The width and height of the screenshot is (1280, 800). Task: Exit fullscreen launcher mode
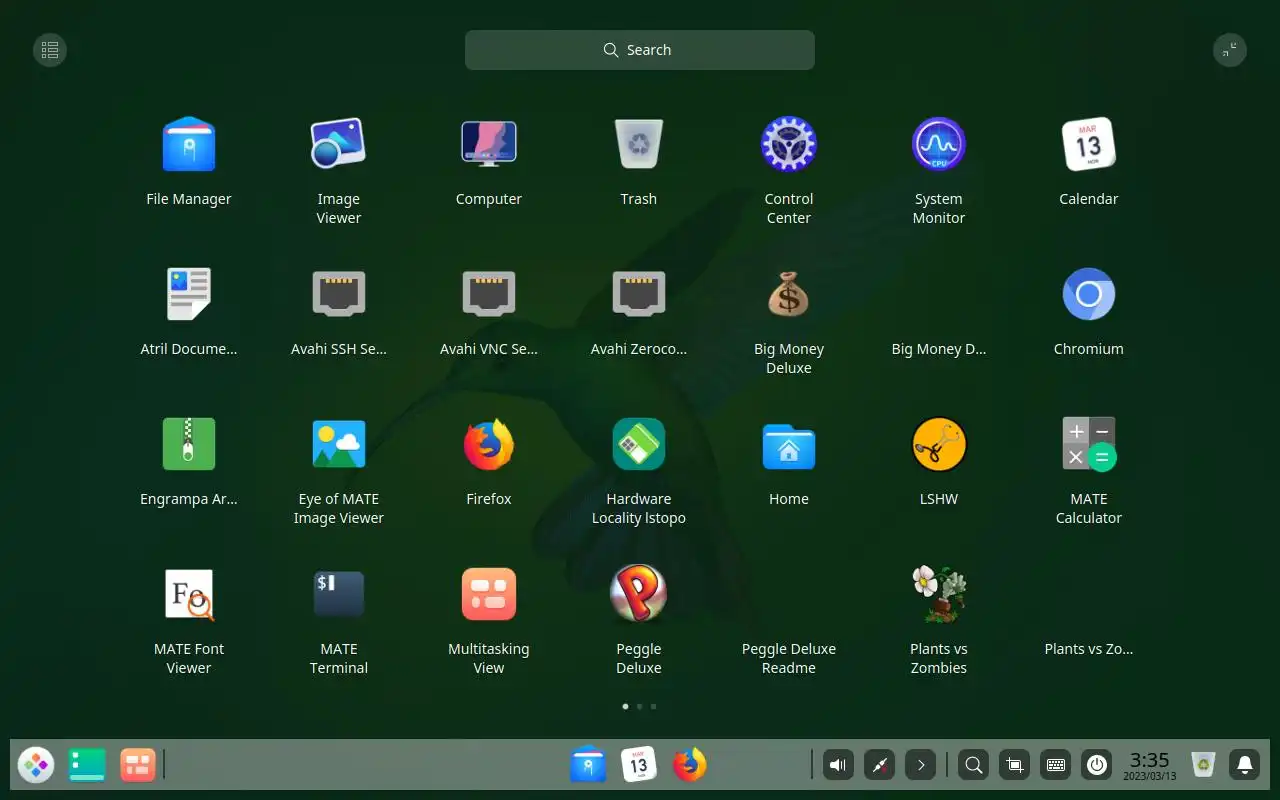point(1230,50)
